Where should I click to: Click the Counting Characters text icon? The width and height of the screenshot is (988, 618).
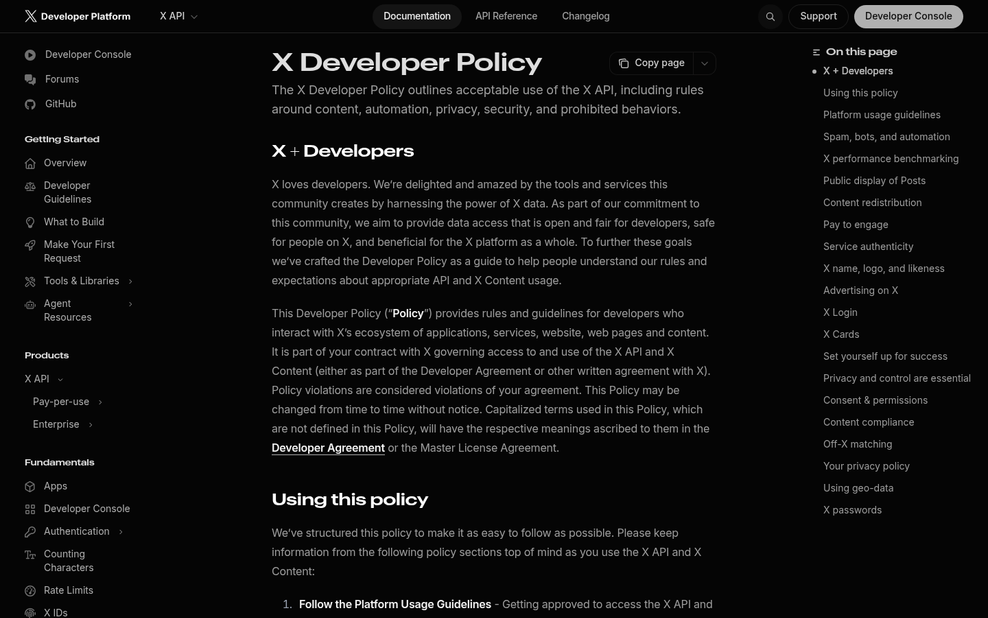pyautogui.click(x=30, y=554)
